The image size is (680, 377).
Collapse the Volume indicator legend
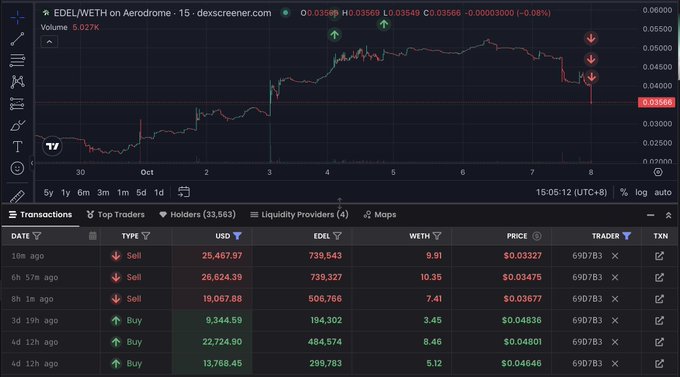49,42
